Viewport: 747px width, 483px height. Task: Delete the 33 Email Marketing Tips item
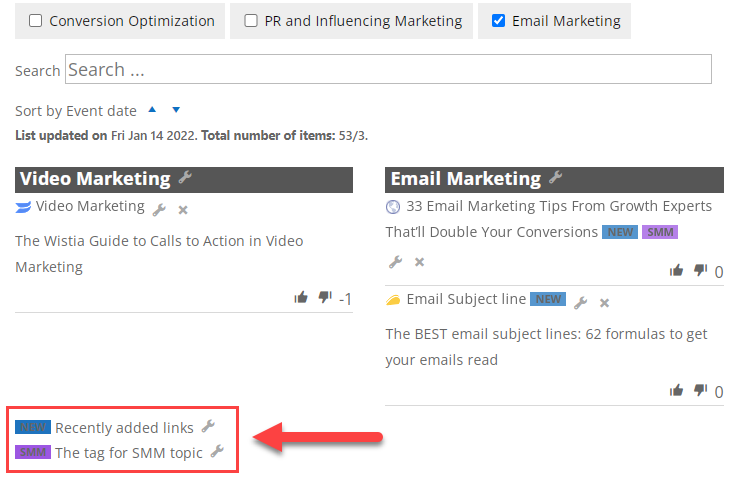click(x=419, y=262)
